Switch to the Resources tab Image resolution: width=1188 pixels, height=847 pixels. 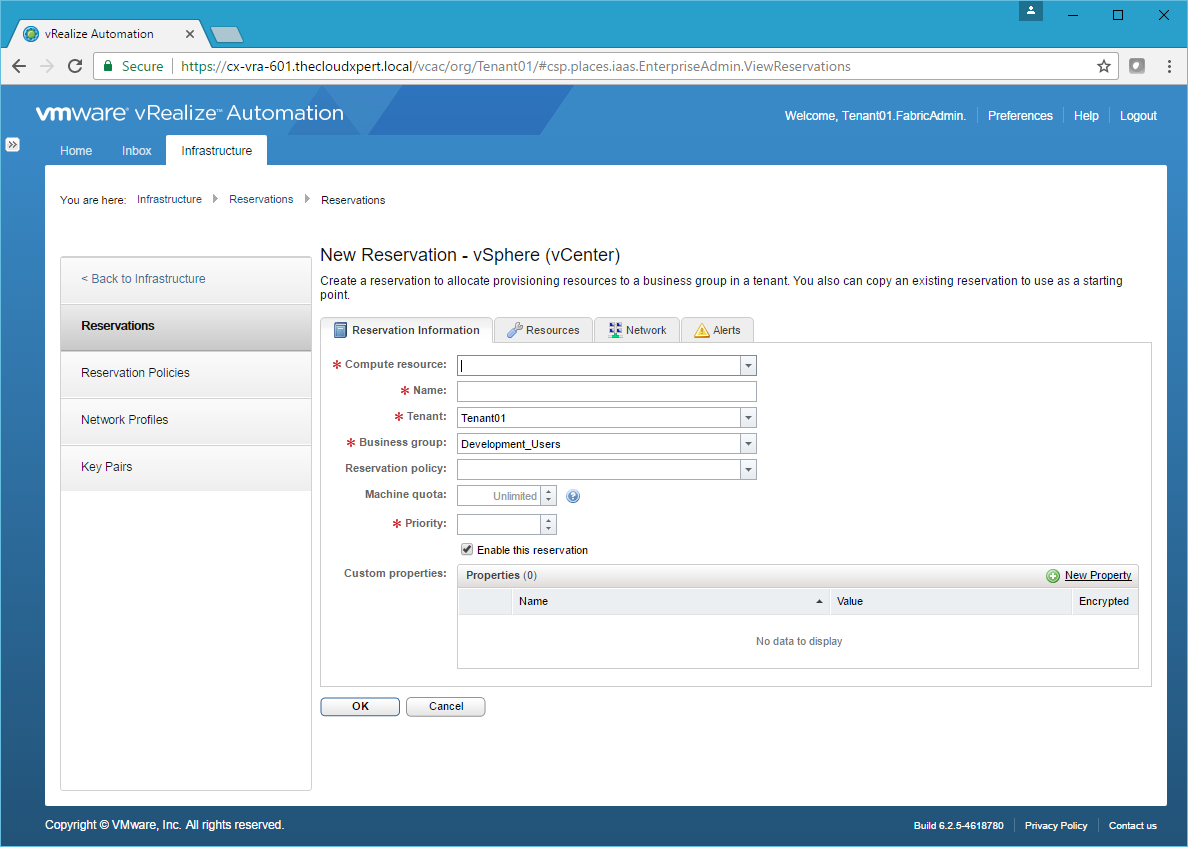click(x=543, y=330)
